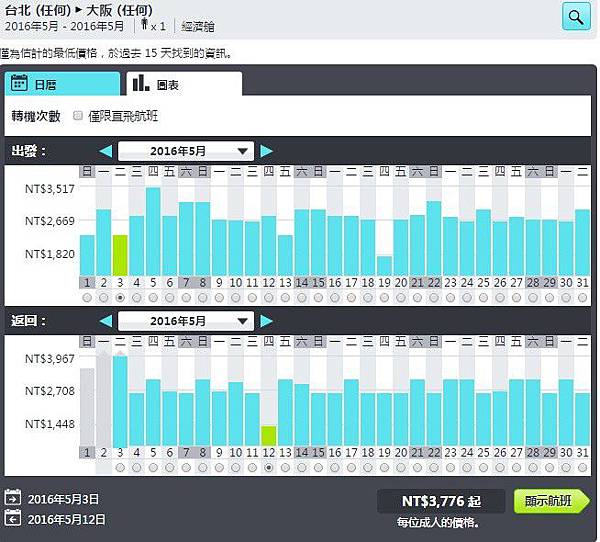600x542 pixels.
Task: Switch to the chart tab 圖表
Action: (184, 84)
